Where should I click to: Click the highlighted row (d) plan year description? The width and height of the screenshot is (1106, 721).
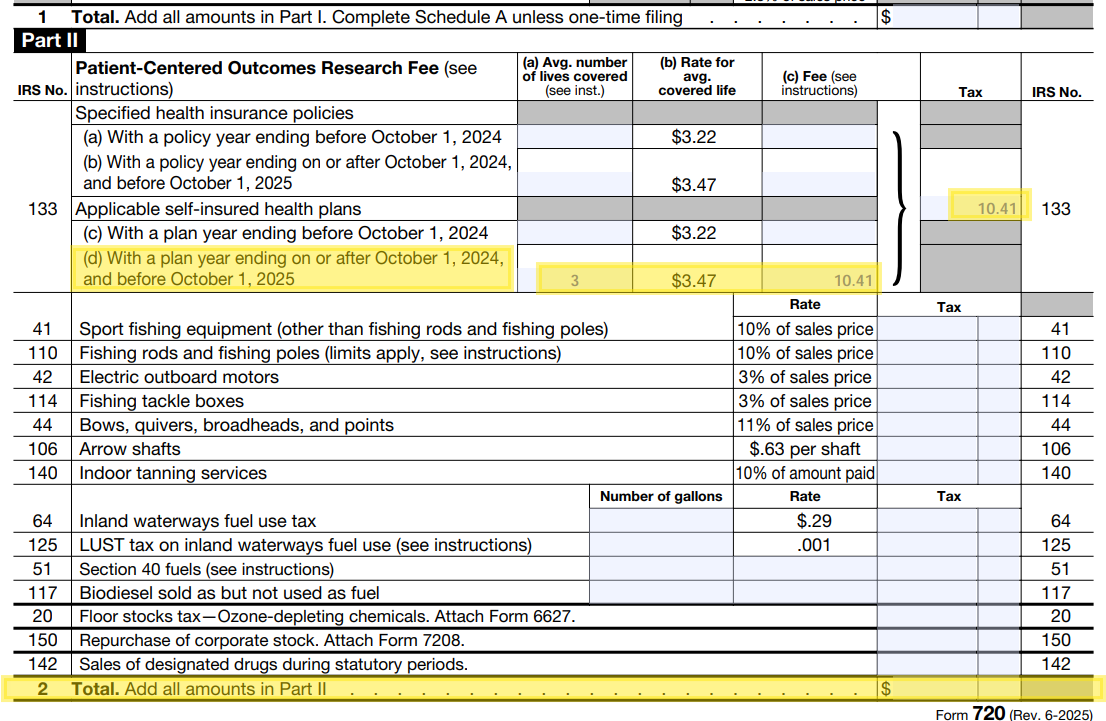(293, 268)
